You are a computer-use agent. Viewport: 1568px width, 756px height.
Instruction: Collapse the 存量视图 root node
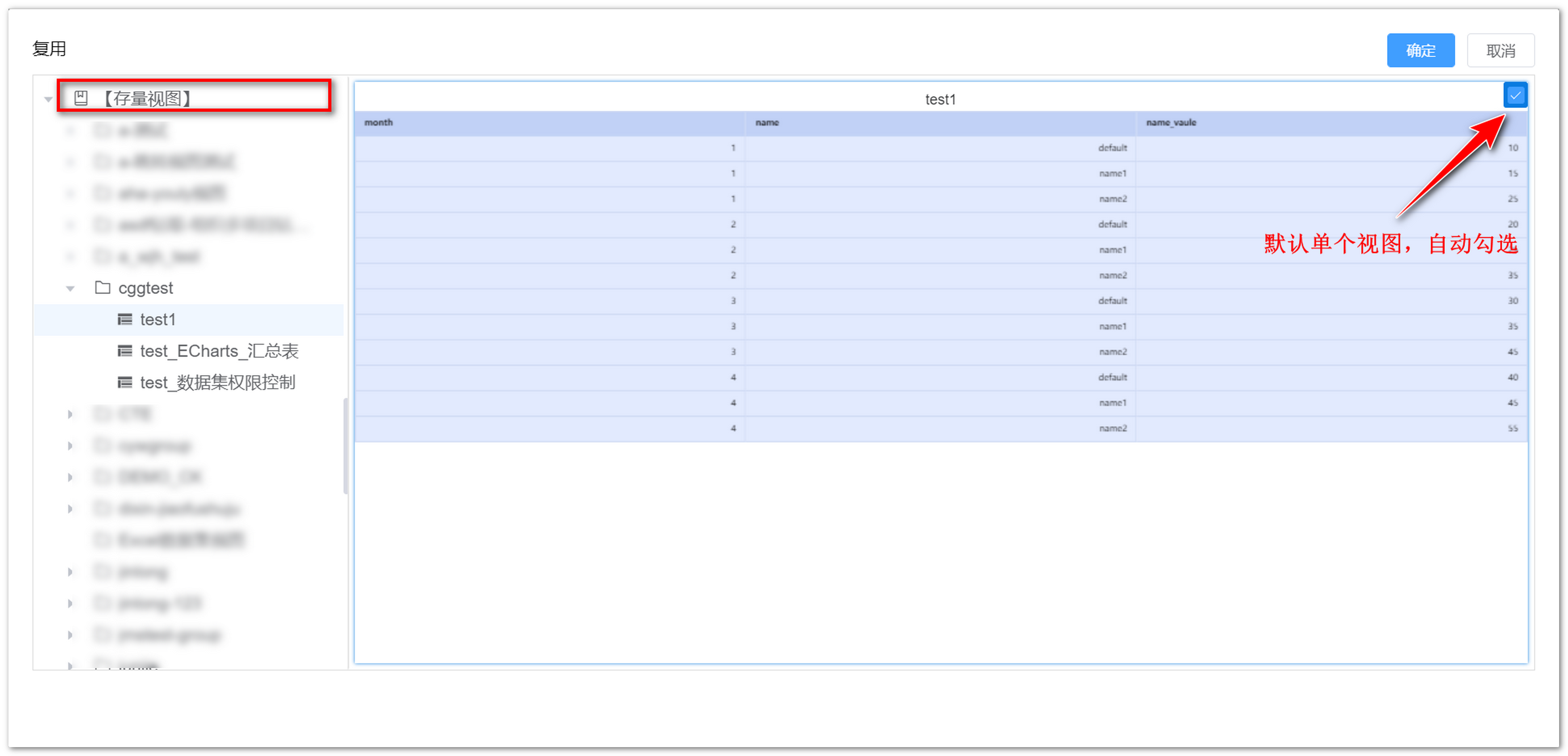coord(48,99)
